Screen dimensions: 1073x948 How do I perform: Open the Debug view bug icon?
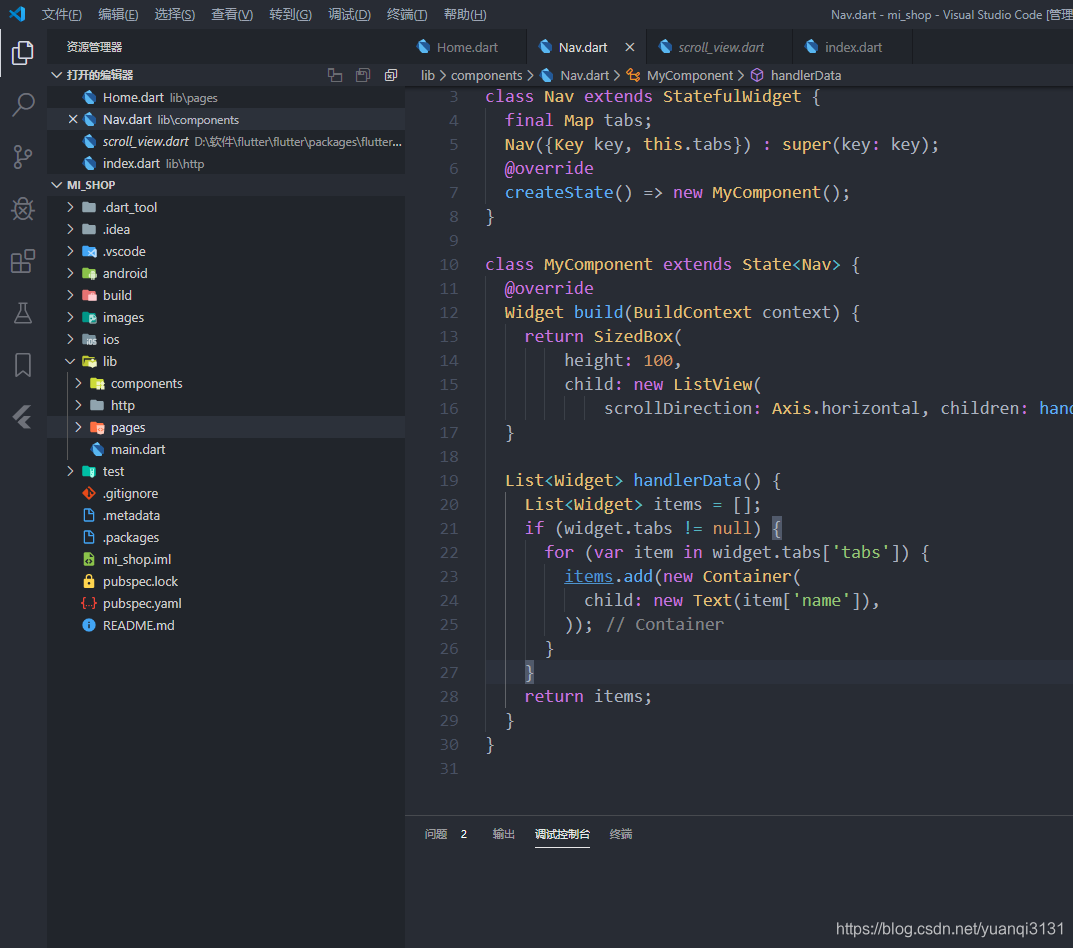pyautogui.click(x=23, y=209)
